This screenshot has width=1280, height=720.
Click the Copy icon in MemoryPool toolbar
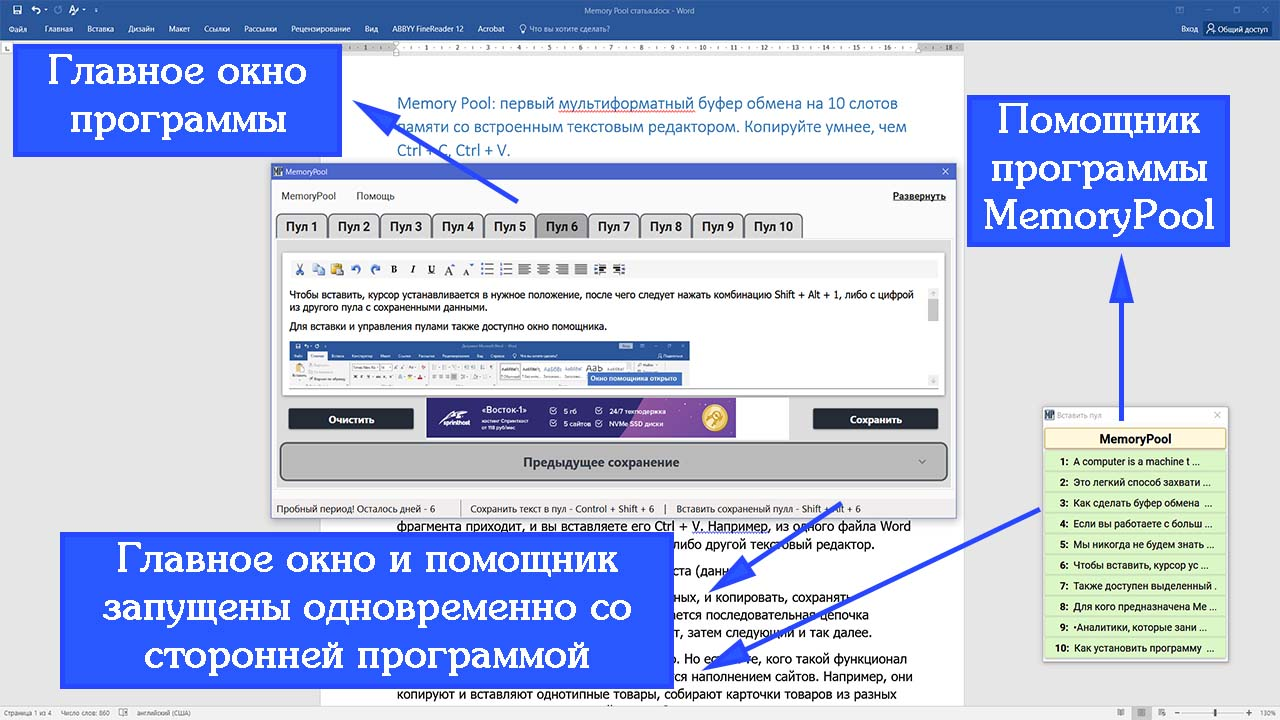coord(319,268)
